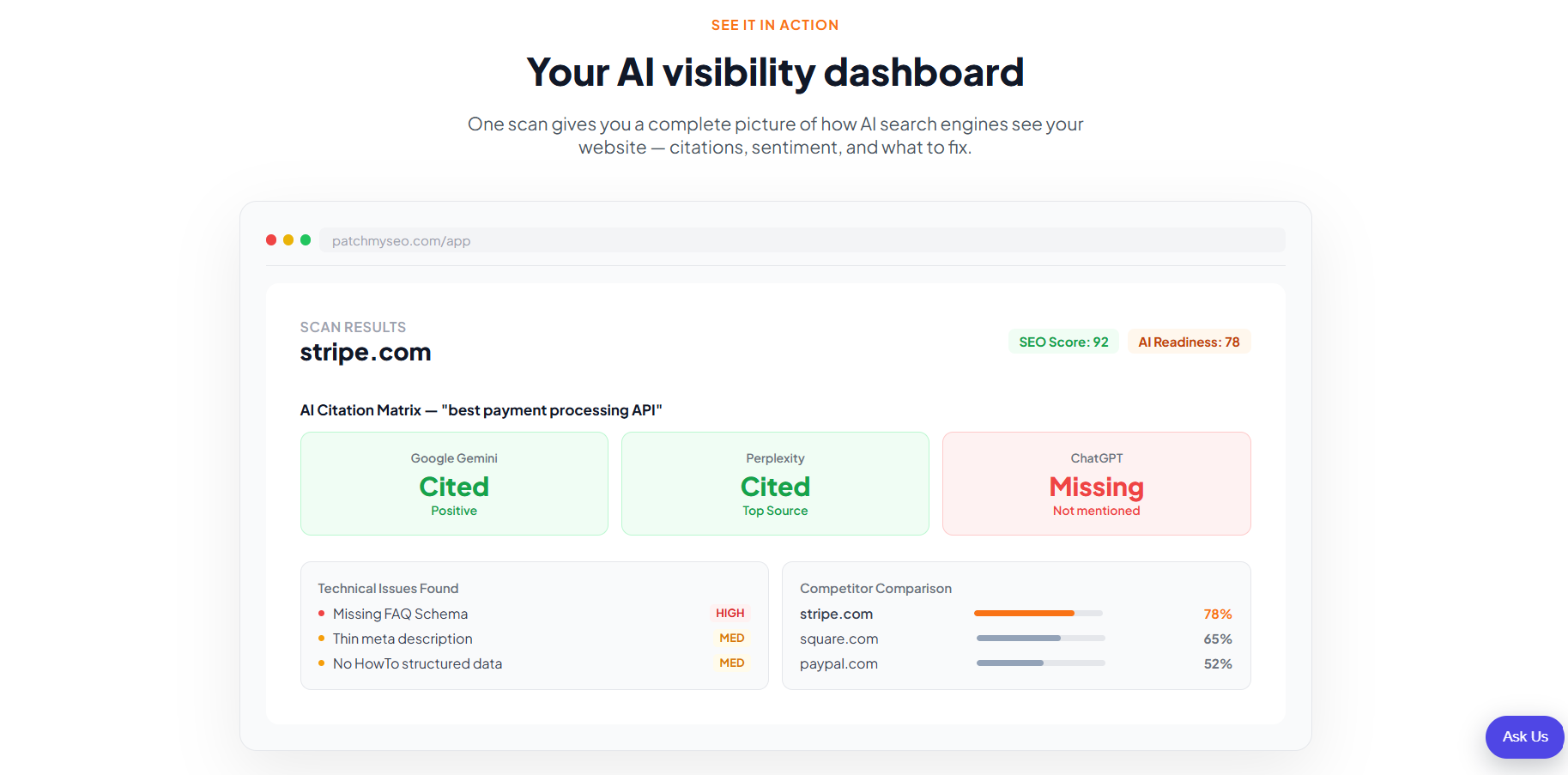Click the stripe.com scan results heading
1568x775 pixels.
coord(366,353)
